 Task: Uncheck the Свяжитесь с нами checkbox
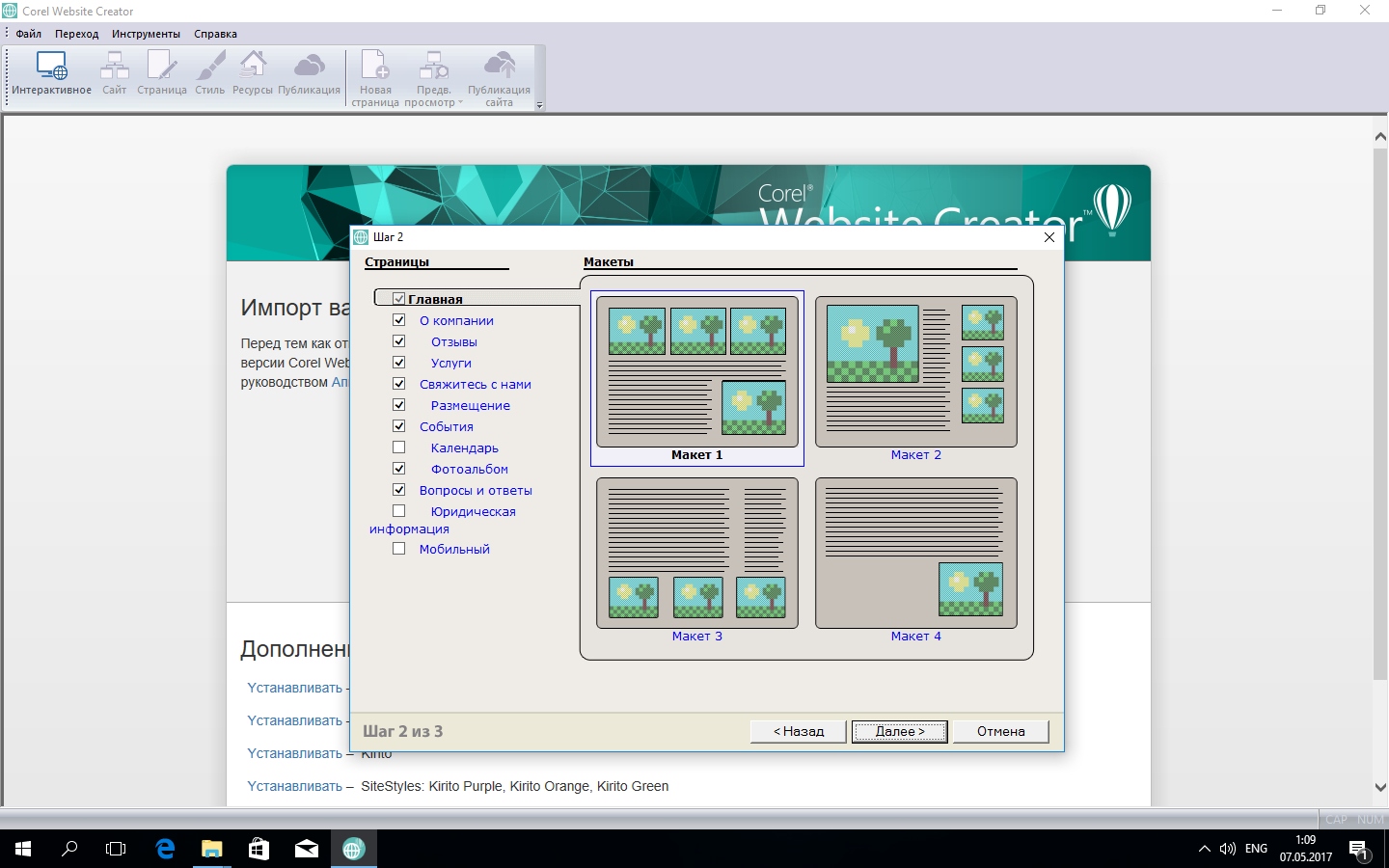pos(398,384)
